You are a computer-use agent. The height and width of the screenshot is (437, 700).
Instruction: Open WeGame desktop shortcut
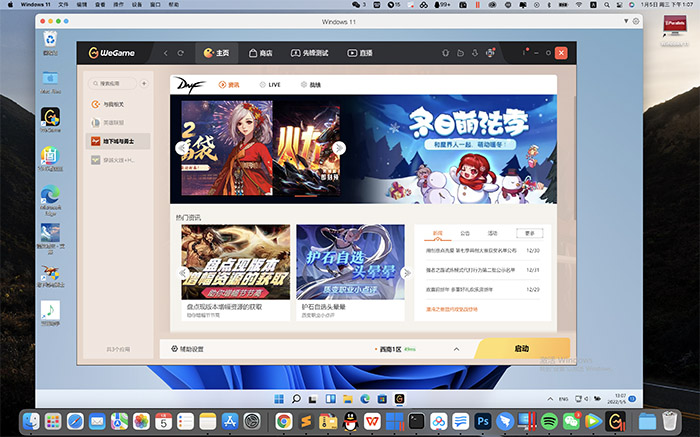[50, 120]
